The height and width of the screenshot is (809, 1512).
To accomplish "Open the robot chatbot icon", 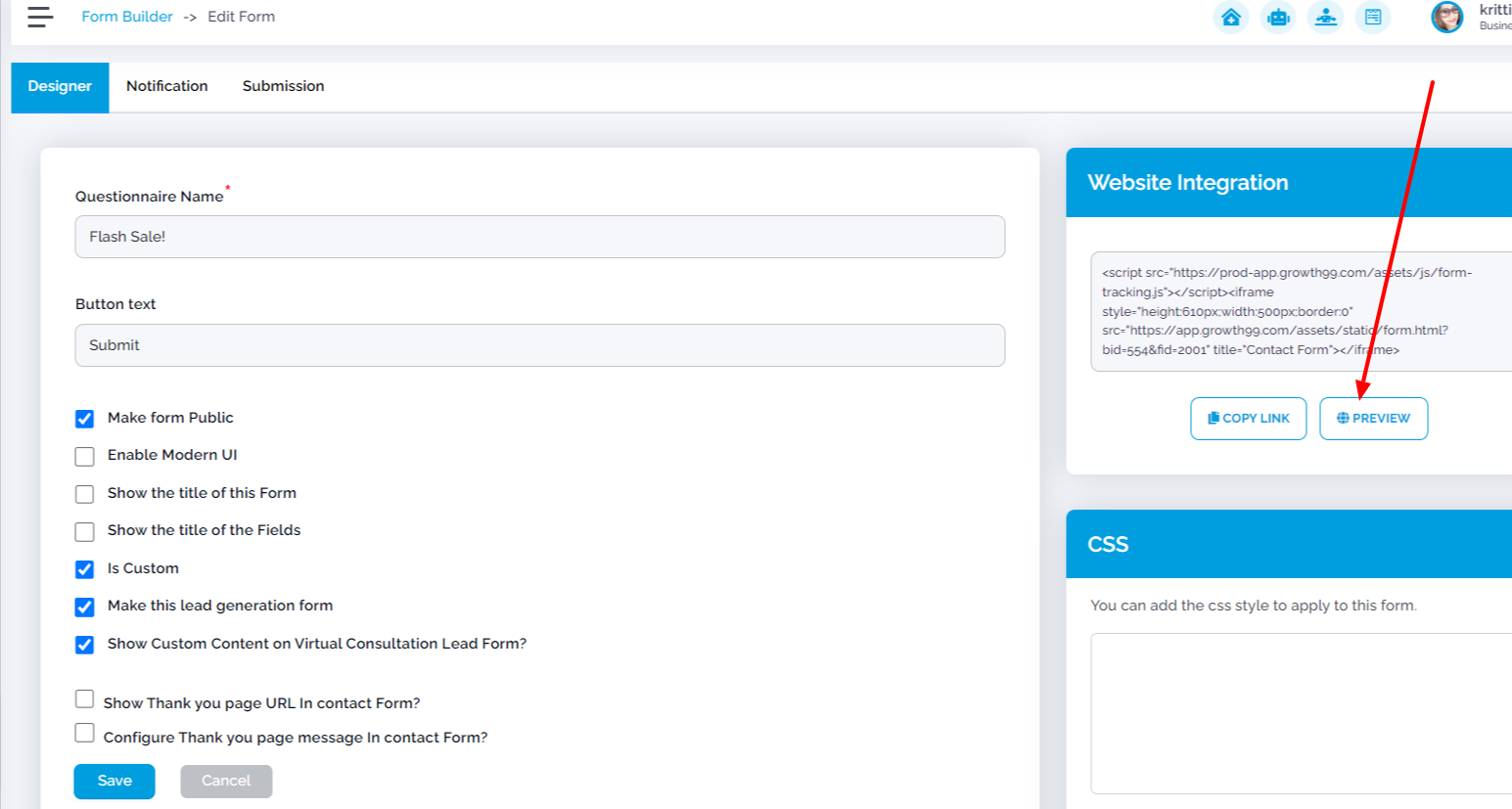I will coord(1278,17).
